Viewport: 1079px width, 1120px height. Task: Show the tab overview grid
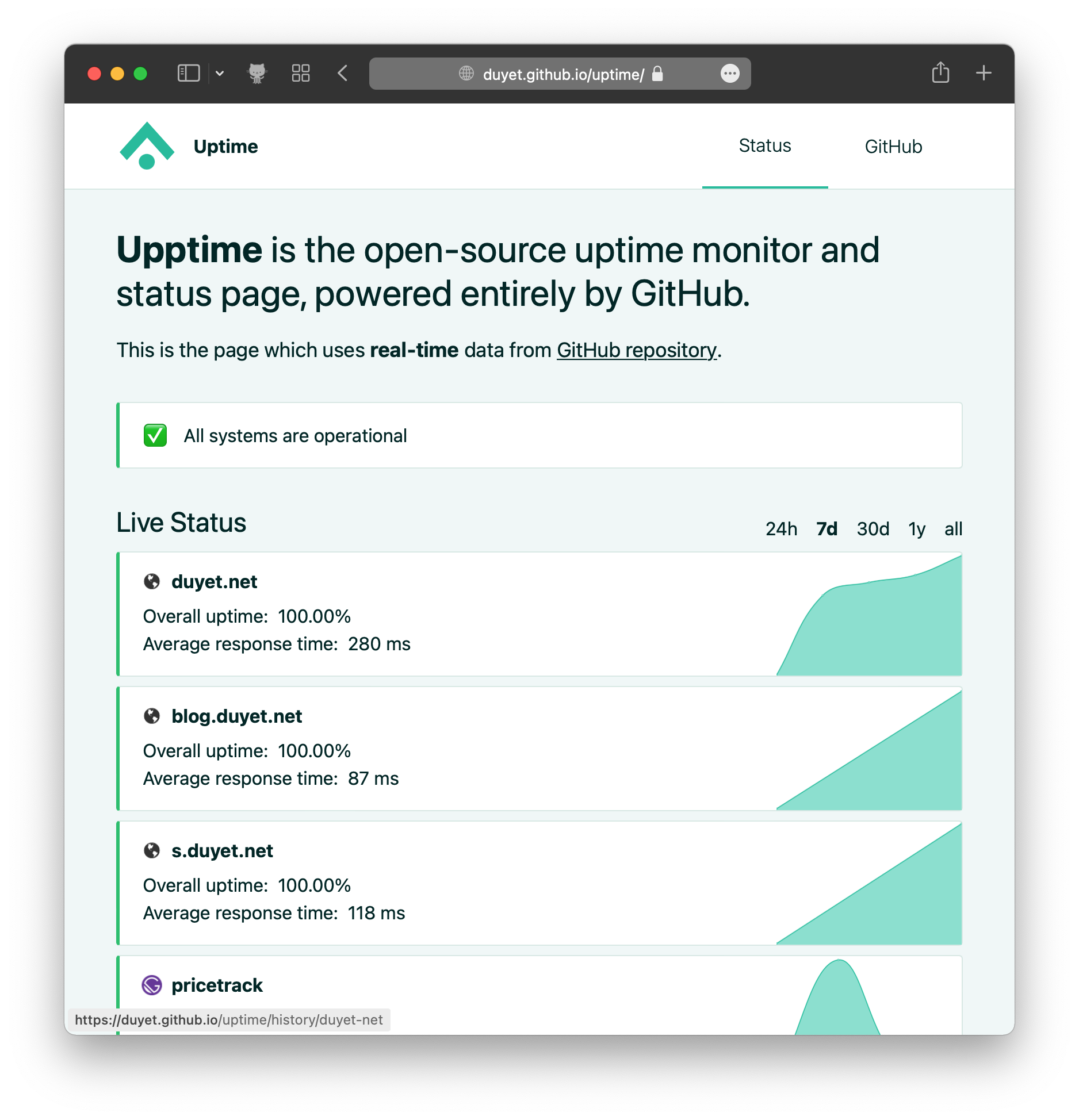[x=300, y=73]
